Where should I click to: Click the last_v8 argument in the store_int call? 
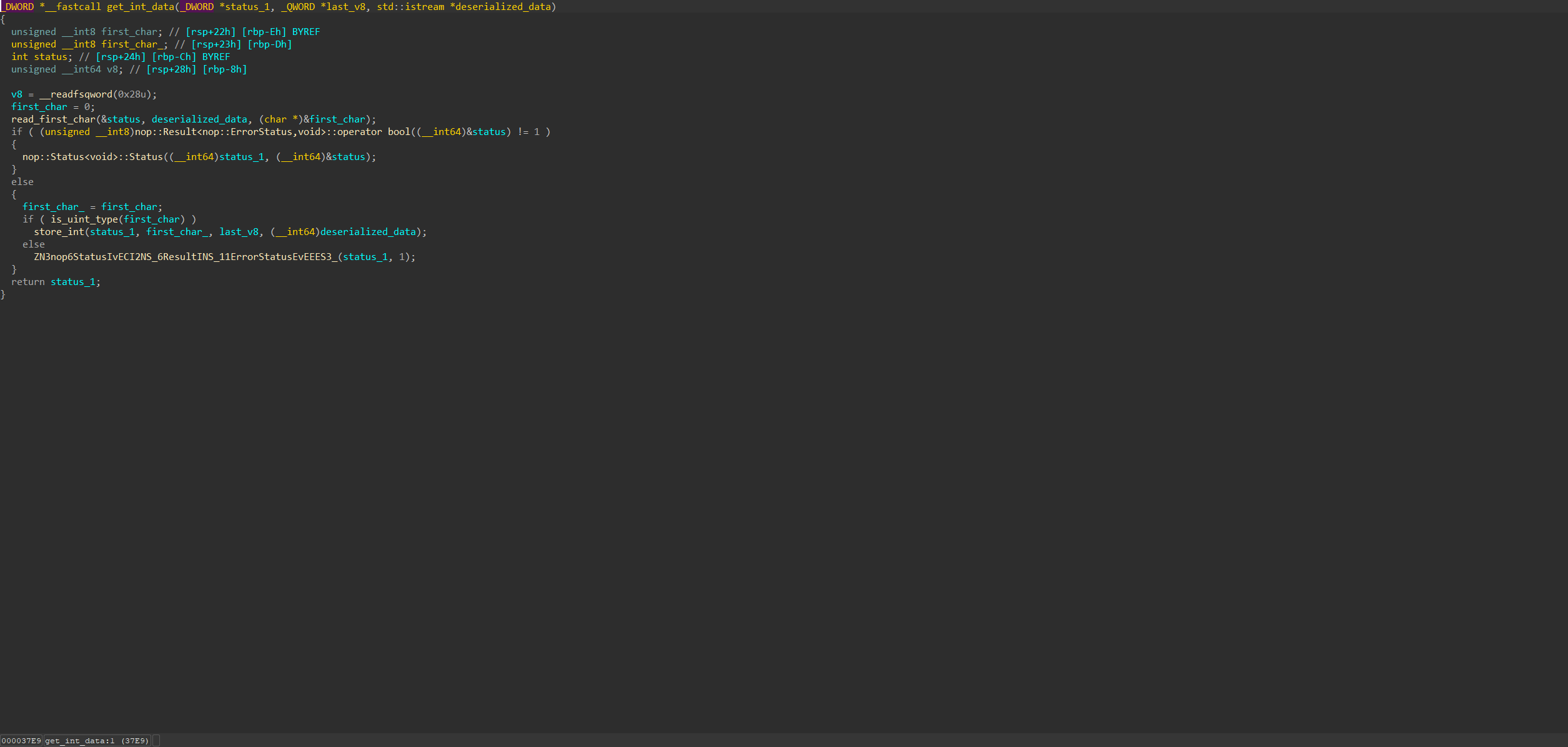click(x=239, y=232)
